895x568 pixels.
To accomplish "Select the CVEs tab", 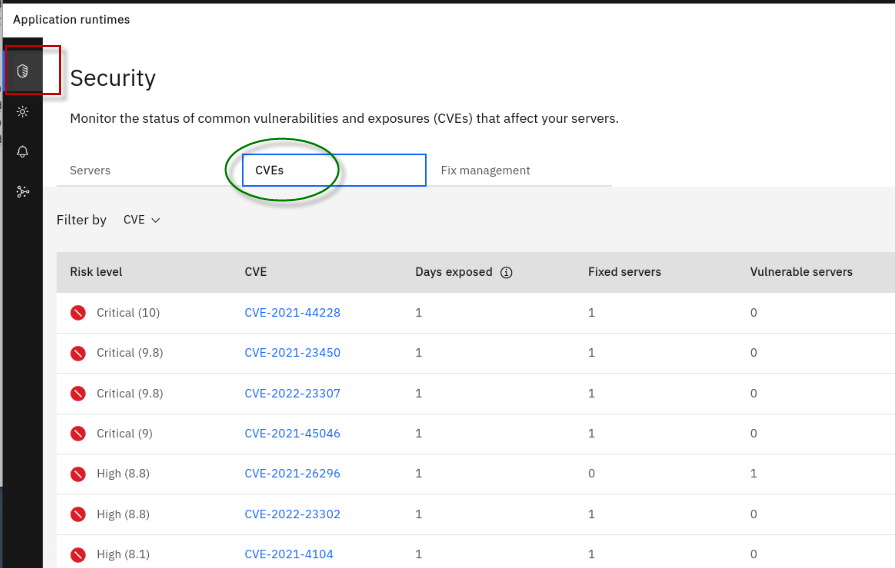I will (270, 170).
